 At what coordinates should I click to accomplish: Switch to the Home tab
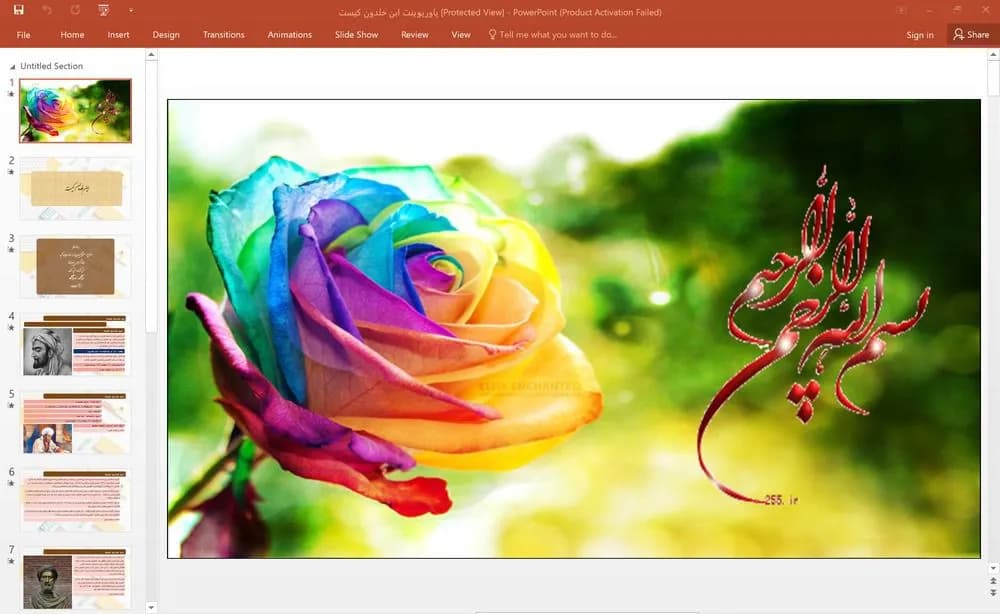click(x=72, y=34)
